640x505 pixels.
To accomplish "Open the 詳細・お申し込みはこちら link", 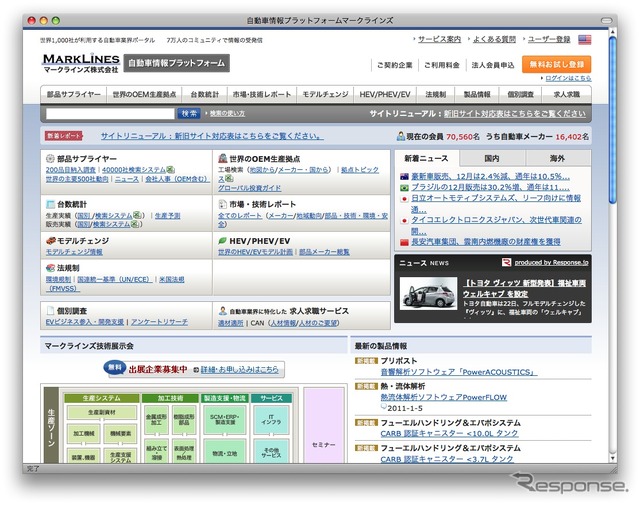I will click(x=240, y=369).
